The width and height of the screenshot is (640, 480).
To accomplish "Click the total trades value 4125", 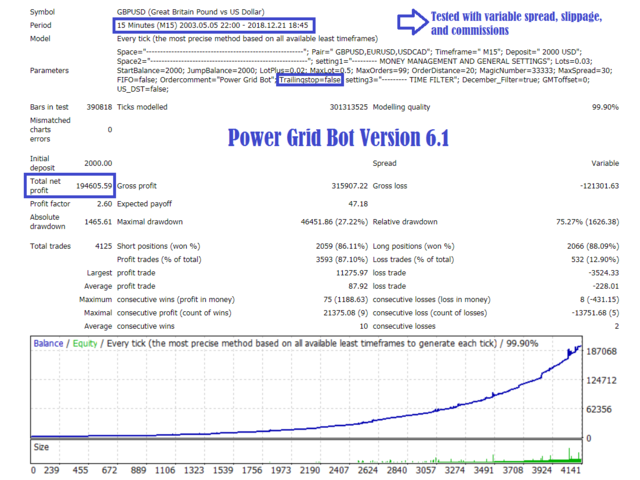I will (104, 246).
